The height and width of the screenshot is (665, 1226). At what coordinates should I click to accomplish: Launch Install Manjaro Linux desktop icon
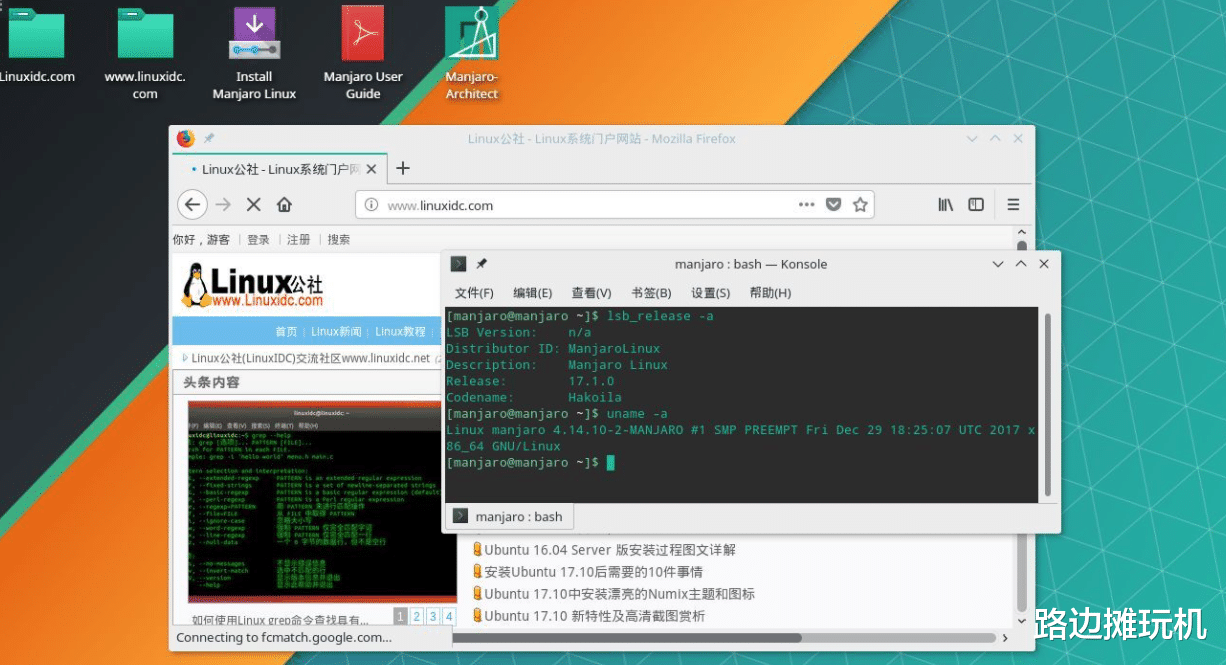click(253, 35)
